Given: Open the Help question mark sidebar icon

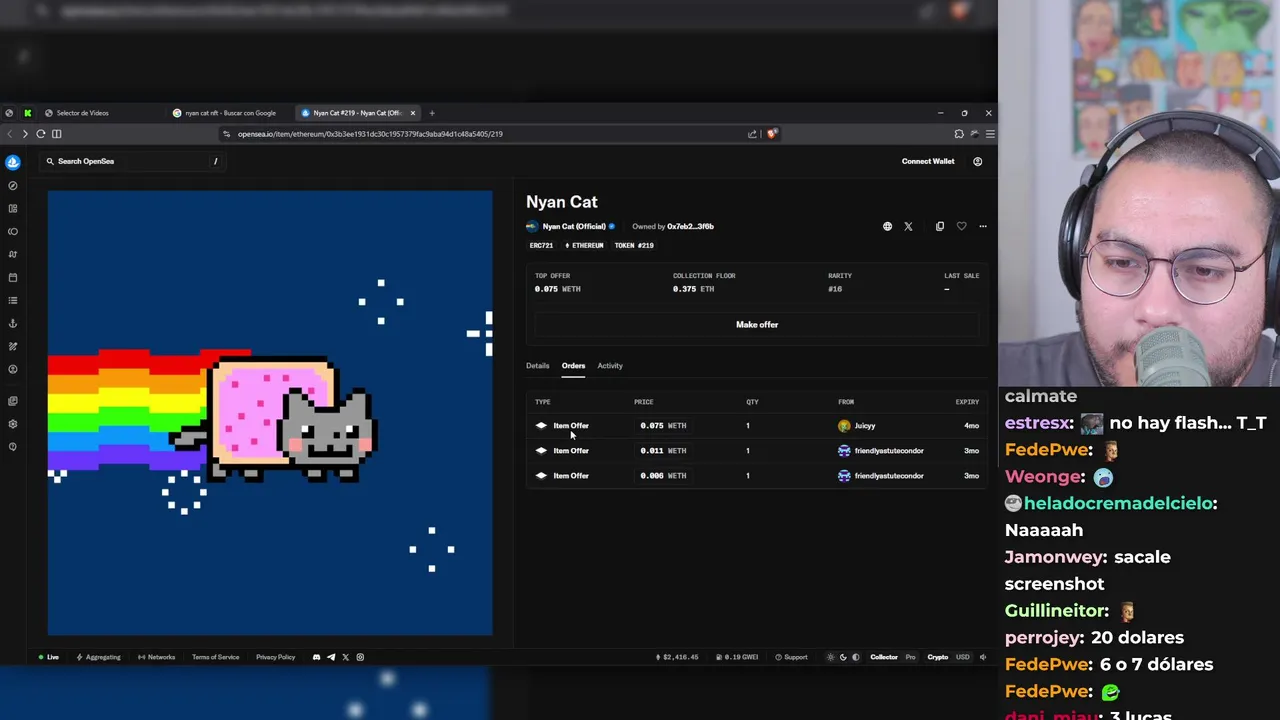Looking at the screenshot, I should coord(13,447).
